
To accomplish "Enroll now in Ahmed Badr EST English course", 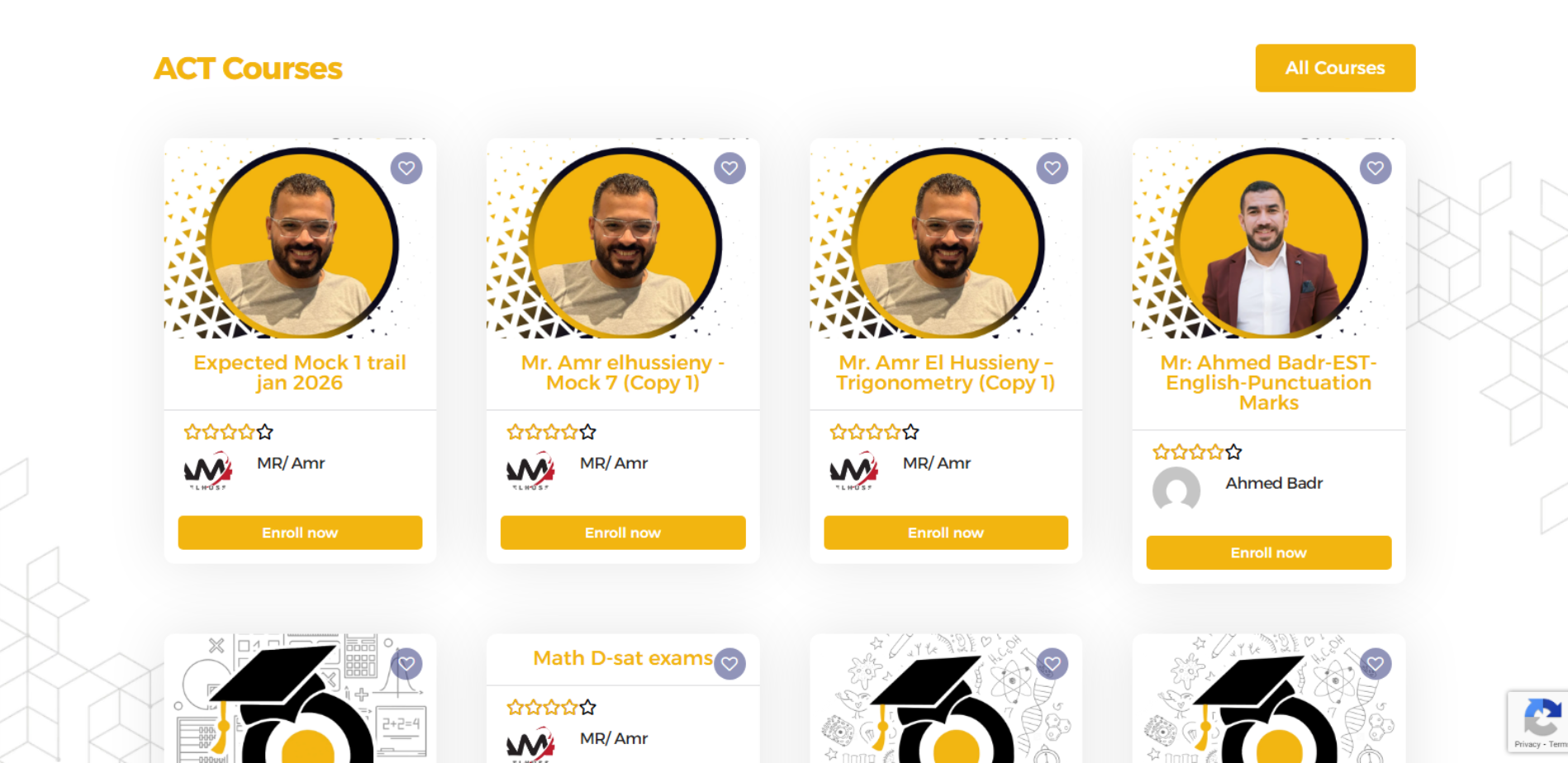I will coord(1269,552).
